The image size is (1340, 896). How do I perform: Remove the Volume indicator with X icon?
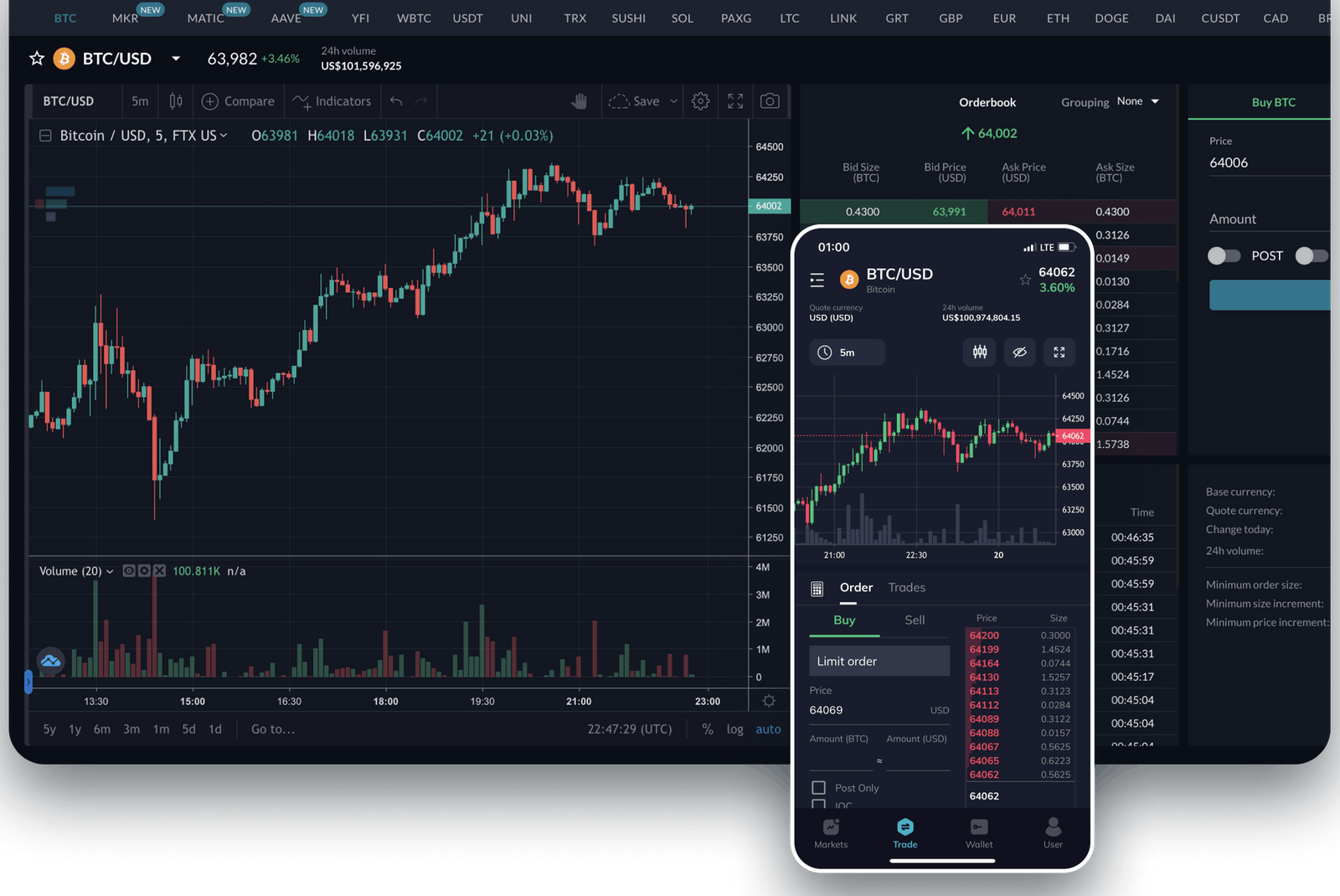tap(159, 571)
